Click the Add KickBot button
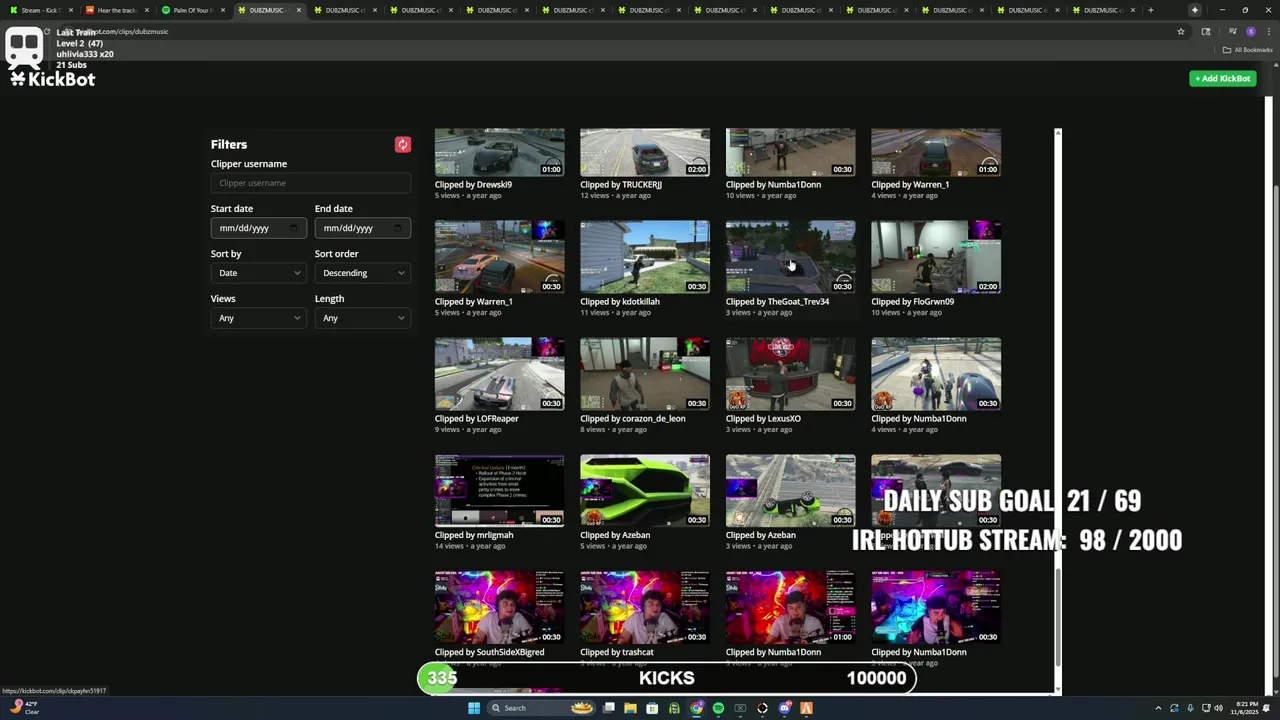The image size is (1280, 720). [1222, 78]
